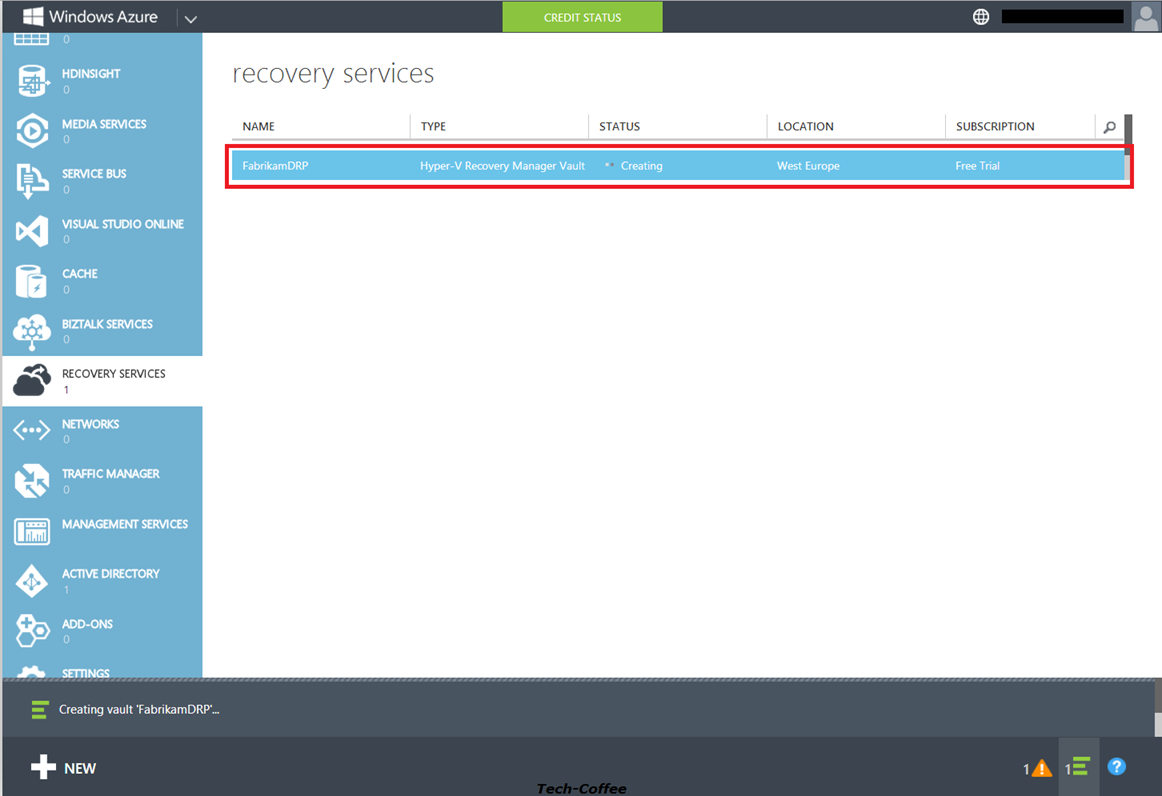Click the Traffic Manager icon
This screenshot has width=1162, height=796.
pyautogui.click(x=32, y=481)
